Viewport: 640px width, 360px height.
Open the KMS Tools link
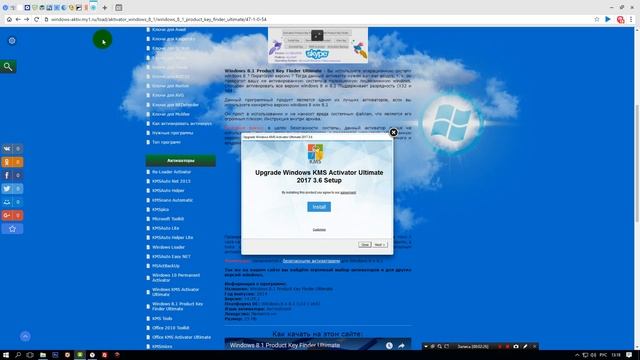click(162, 318)
